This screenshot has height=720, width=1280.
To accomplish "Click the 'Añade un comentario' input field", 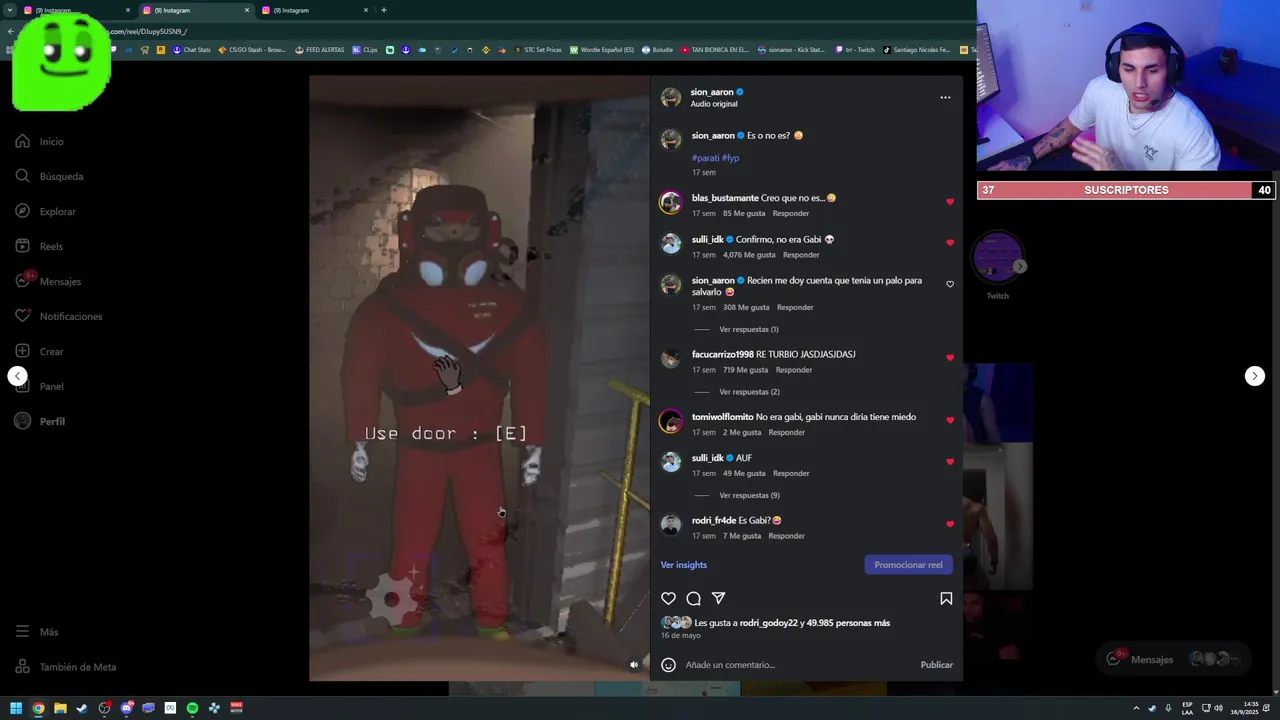I will click(798, 665).
